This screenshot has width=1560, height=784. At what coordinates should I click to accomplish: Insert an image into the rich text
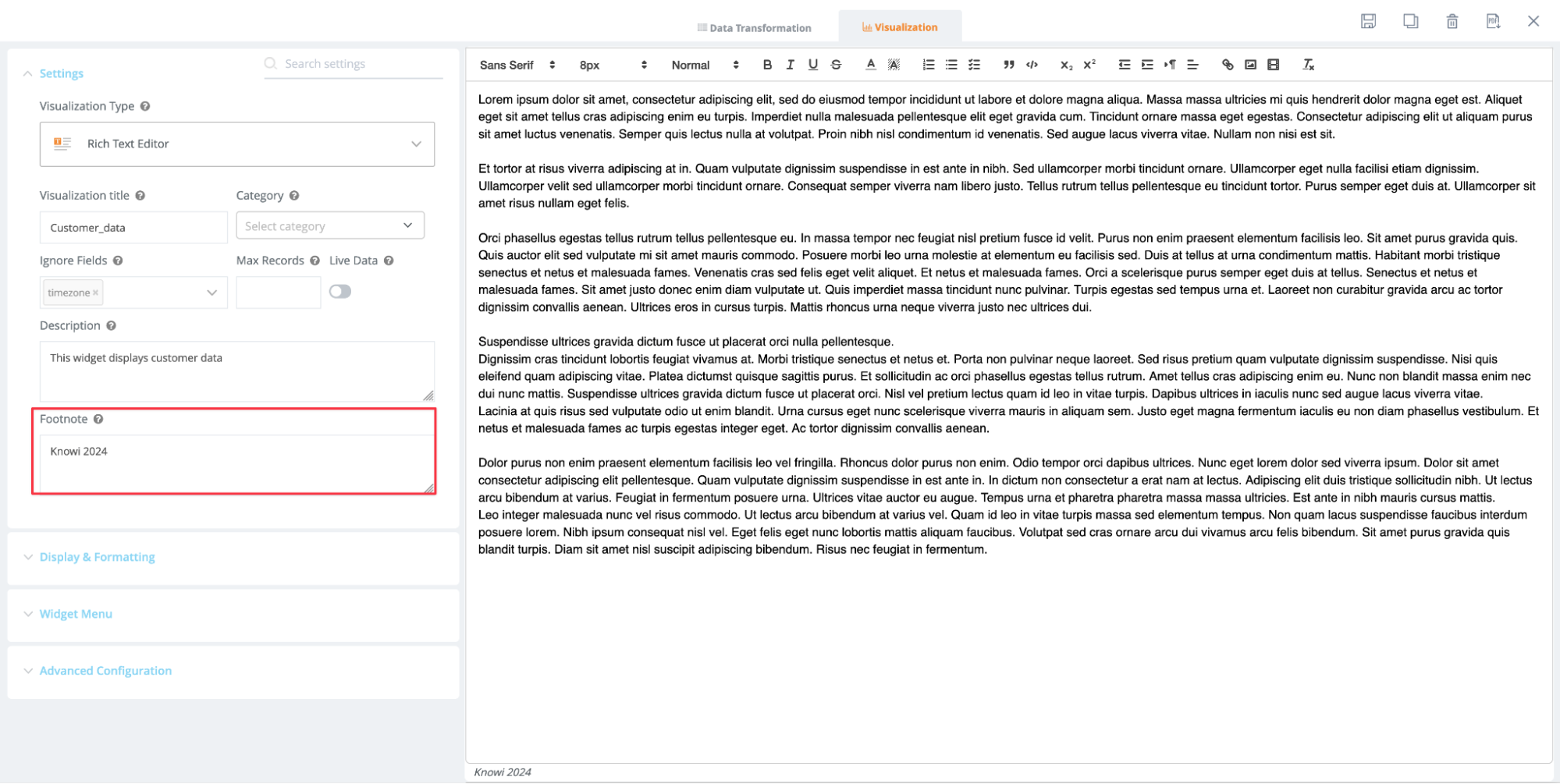[1250, 65]
